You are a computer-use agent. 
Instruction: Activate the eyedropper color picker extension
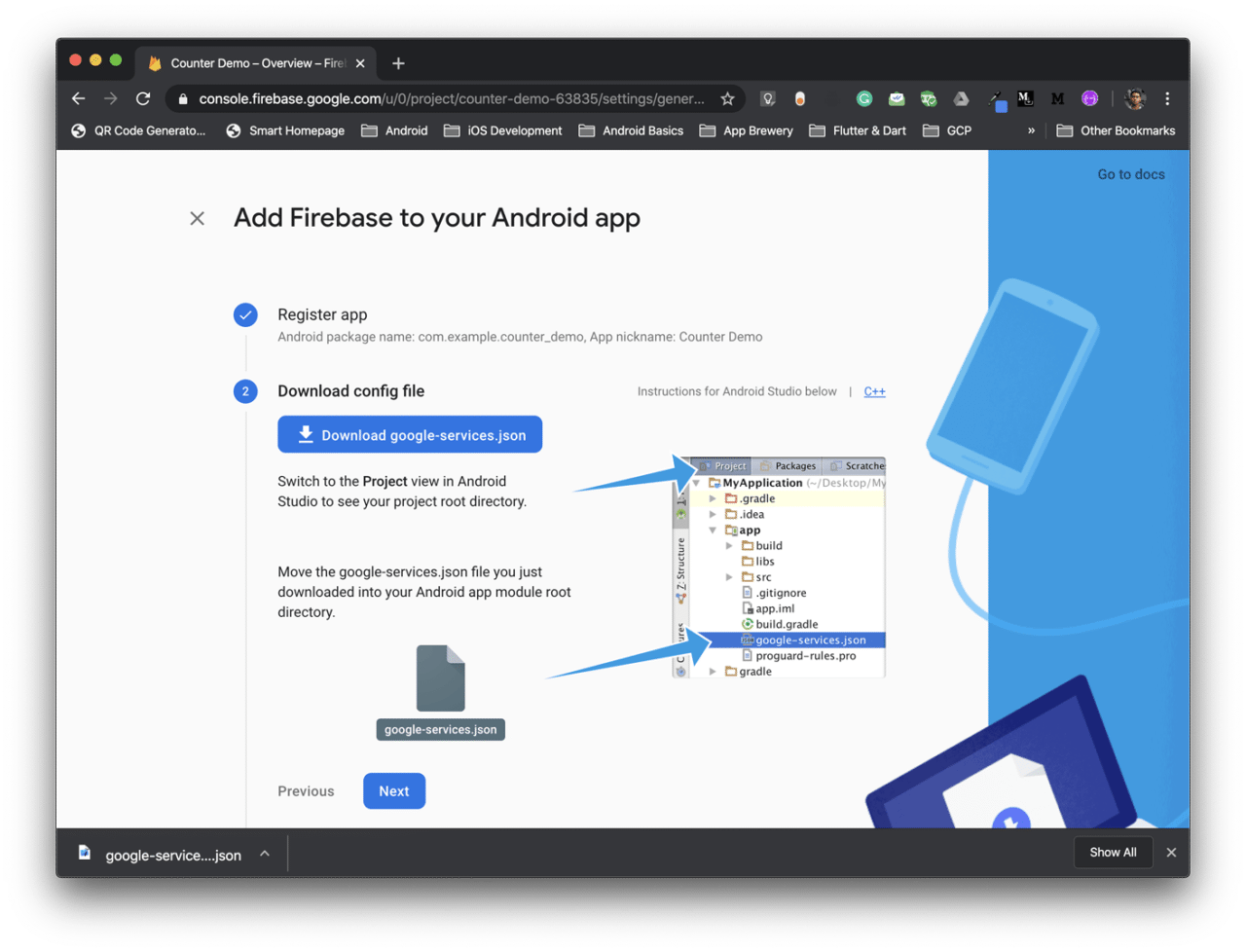(997, 99)
